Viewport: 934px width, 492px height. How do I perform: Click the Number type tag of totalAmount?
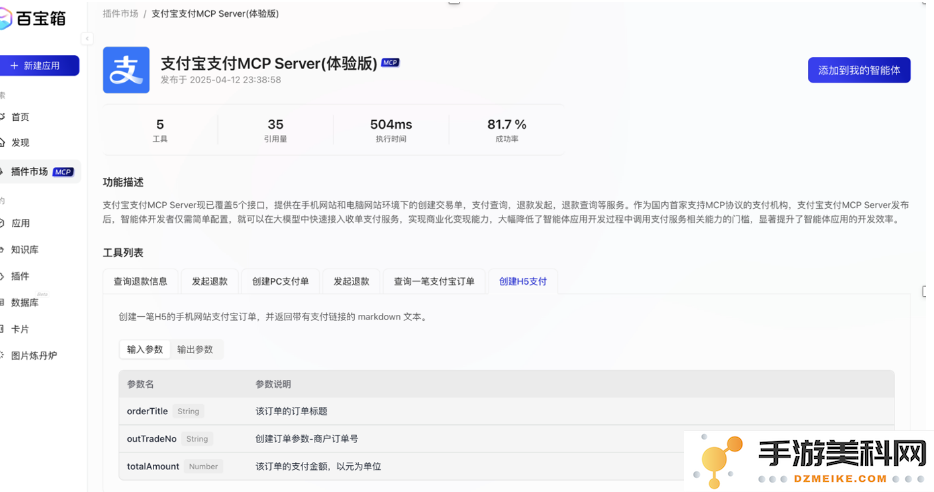point(203,466)
